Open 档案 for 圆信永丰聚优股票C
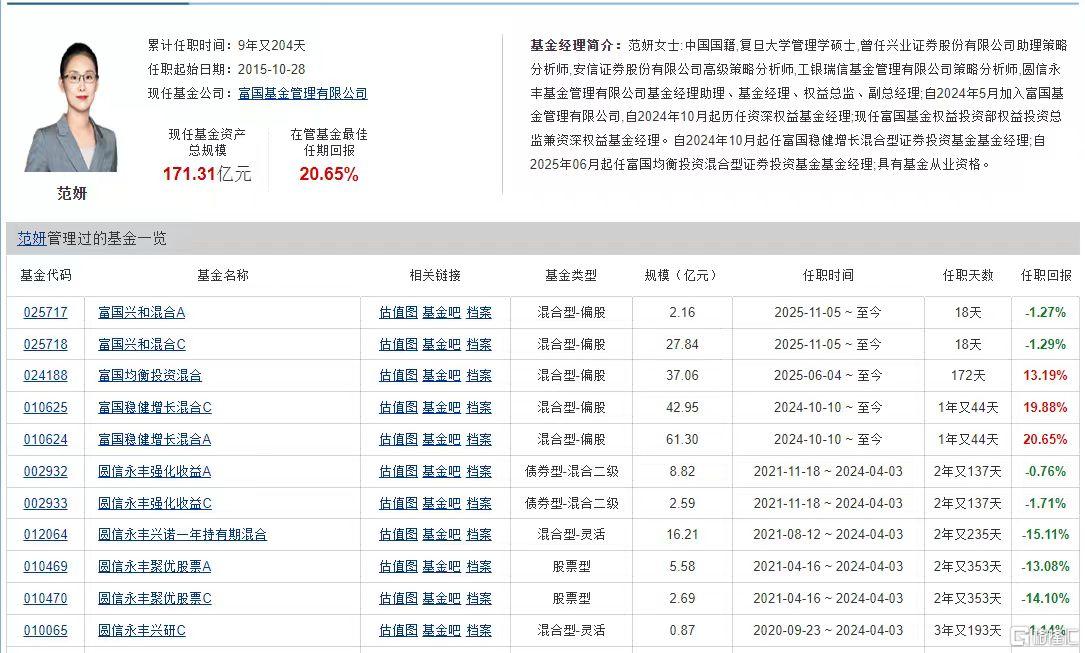Viewport: 1085px width, 653px height. tap(479, 599)
